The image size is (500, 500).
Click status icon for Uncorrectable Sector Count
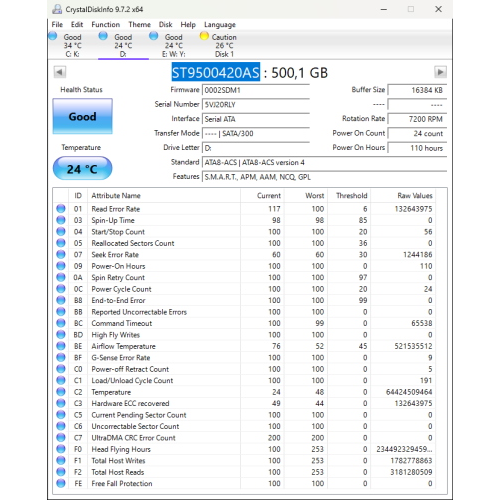click(x=61, y=426)
